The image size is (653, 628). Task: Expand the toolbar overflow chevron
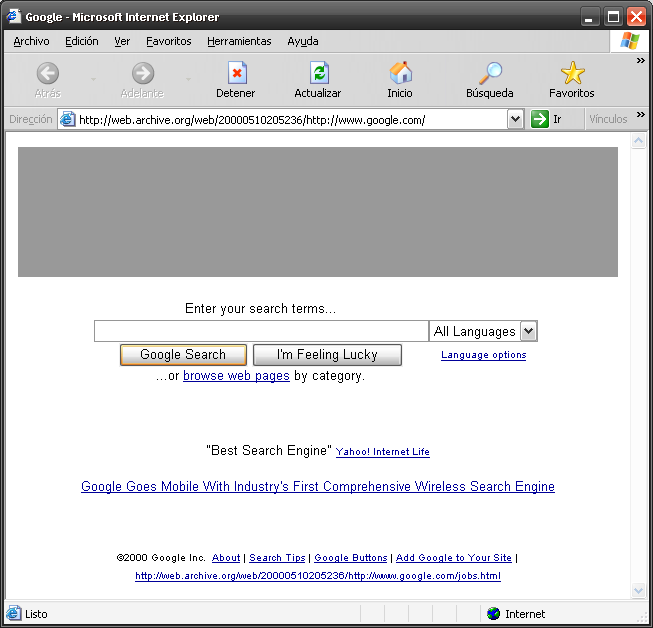pos(641,61)
